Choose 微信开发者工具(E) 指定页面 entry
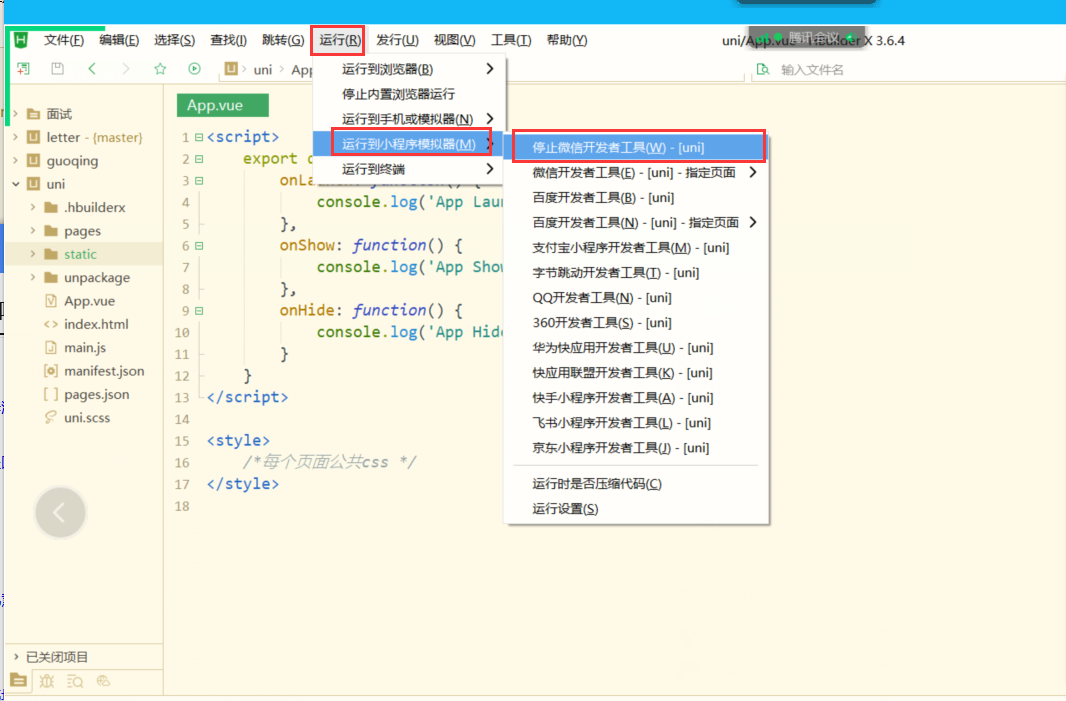The image size is (1066, 701). [637, 173]
